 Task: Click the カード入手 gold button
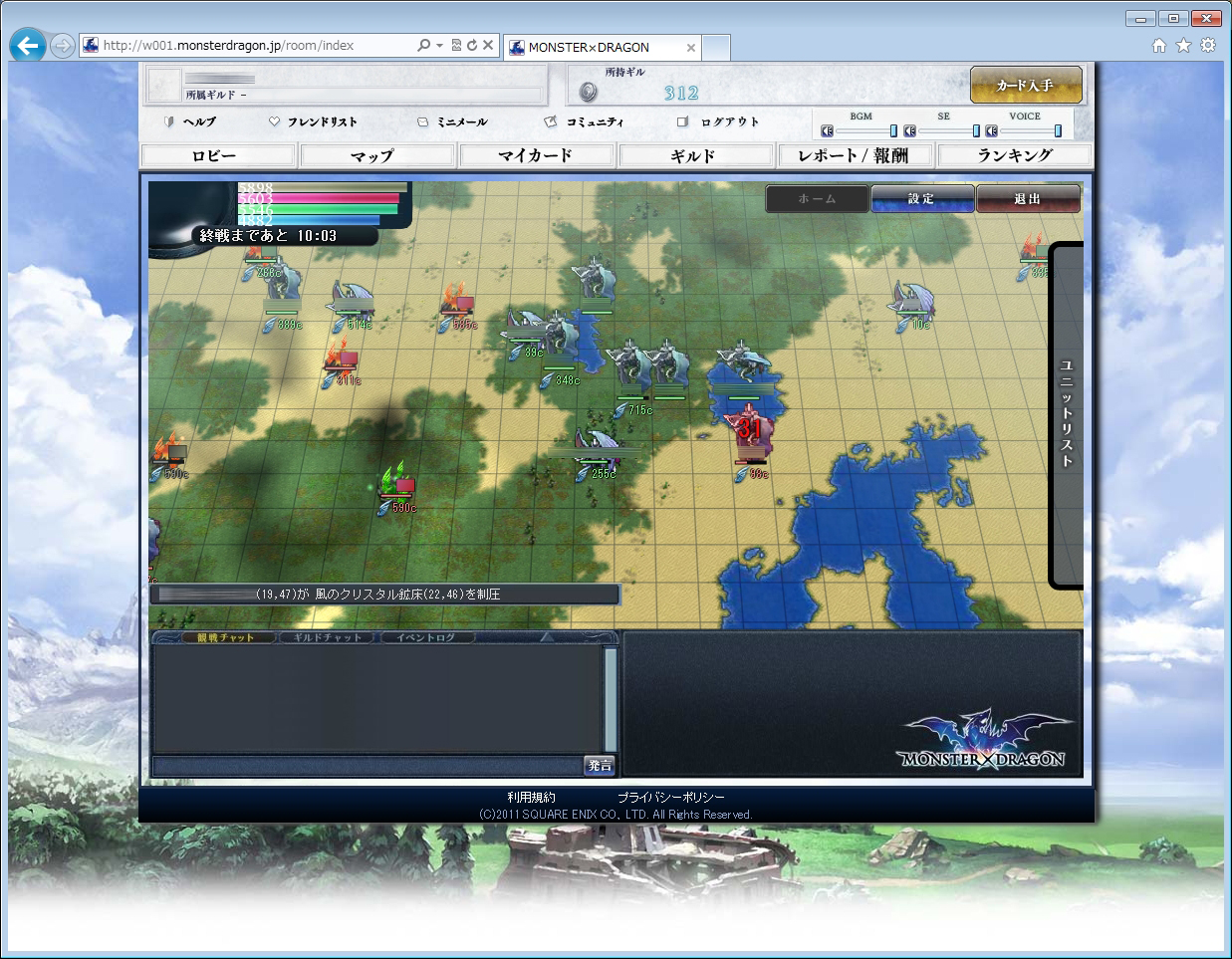[1026, 85]
